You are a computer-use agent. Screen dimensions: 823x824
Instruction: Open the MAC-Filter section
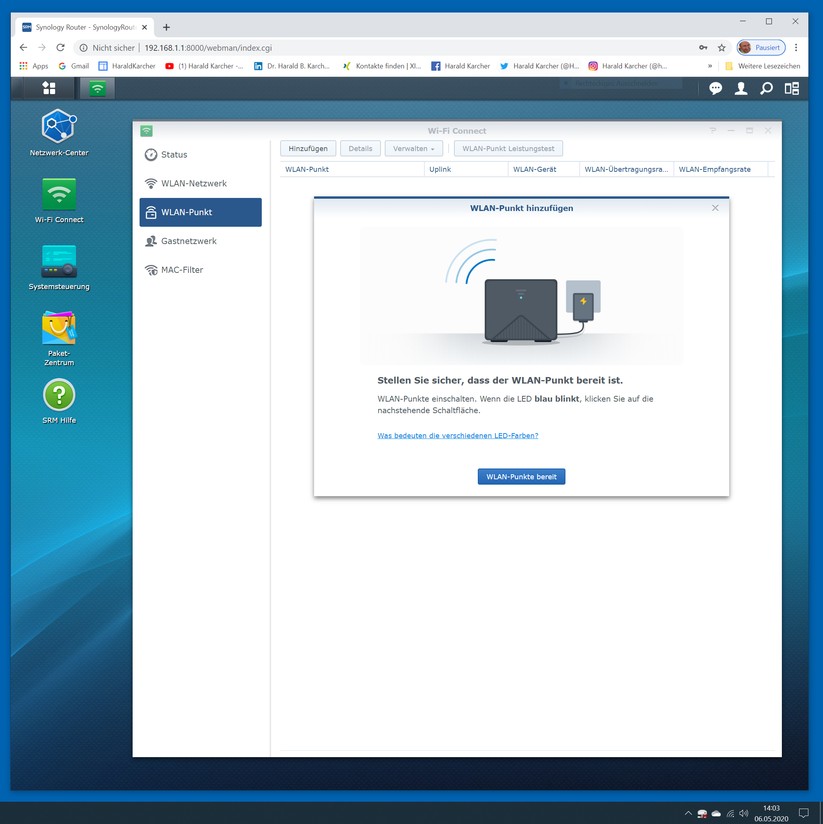click(x=181, y=270)
